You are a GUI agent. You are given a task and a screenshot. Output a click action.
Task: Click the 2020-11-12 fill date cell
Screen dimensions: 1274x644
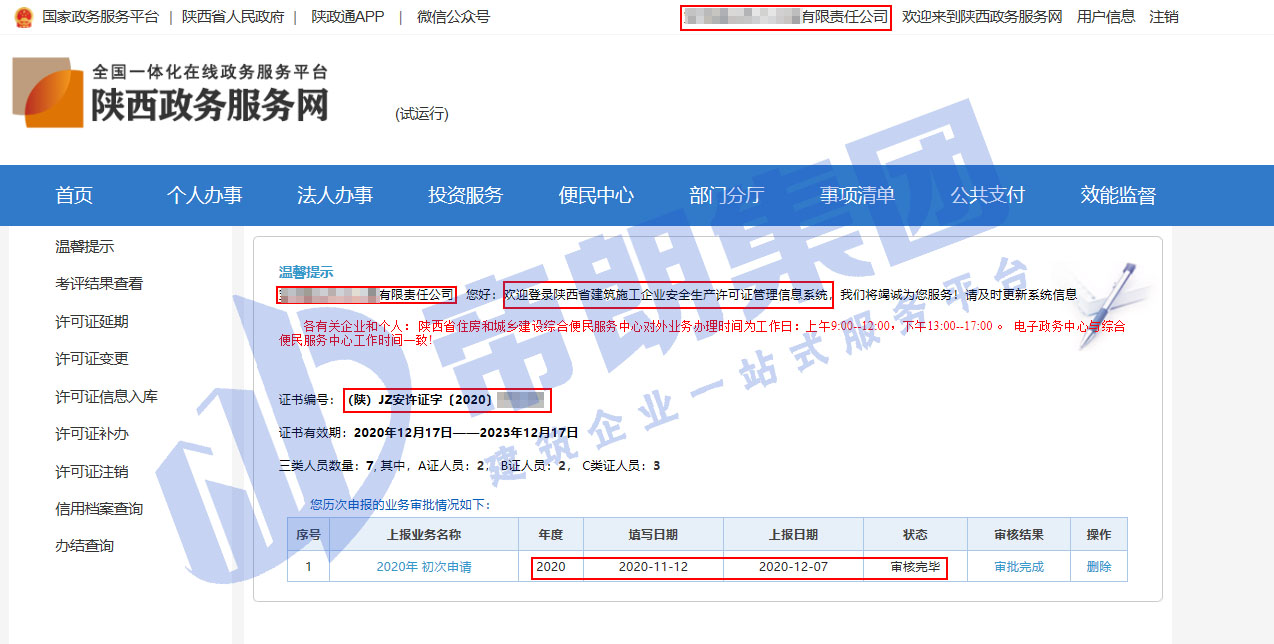pyautogui.click(x=653, y=567)
